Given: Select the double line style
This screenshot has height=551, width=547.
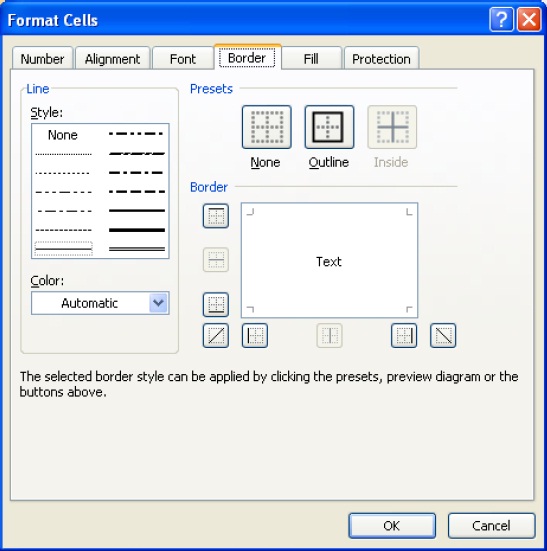Looking at the screenshot, I should tap(137, 249).
